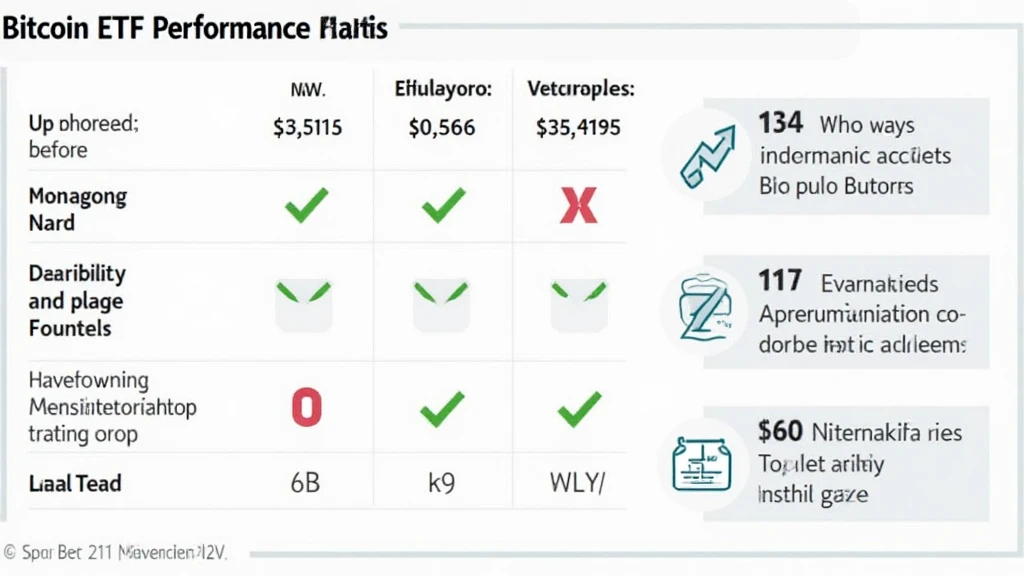1024x576 pixels.
Task: Click the red X in Vetcroples column
Action: 578,207
